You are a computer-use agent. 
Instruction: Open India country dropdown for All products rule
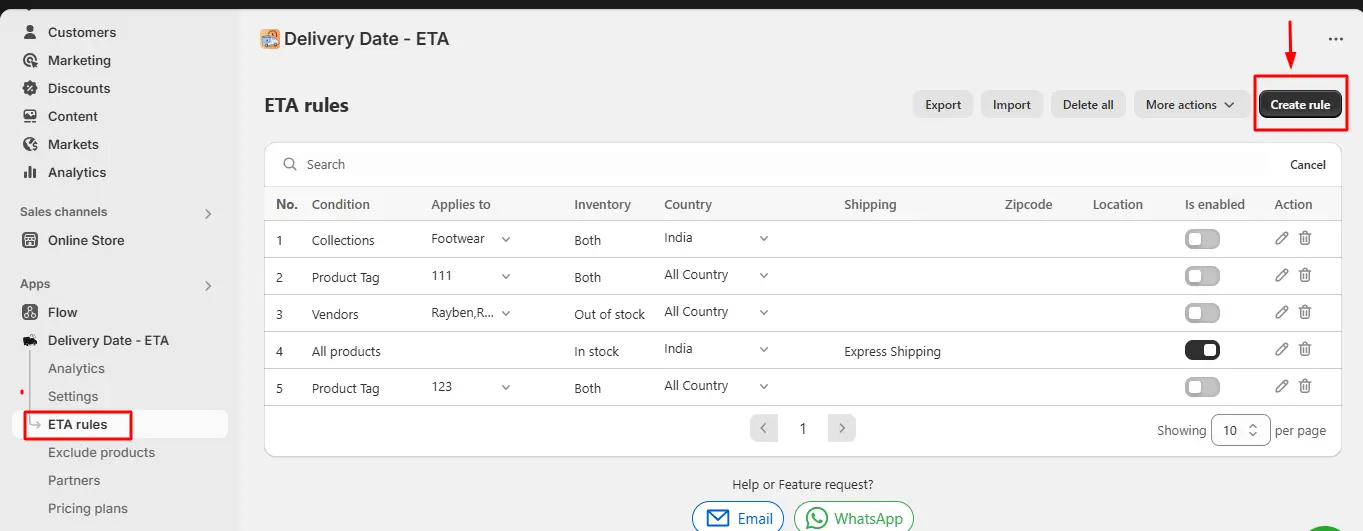tap(716, 349)
